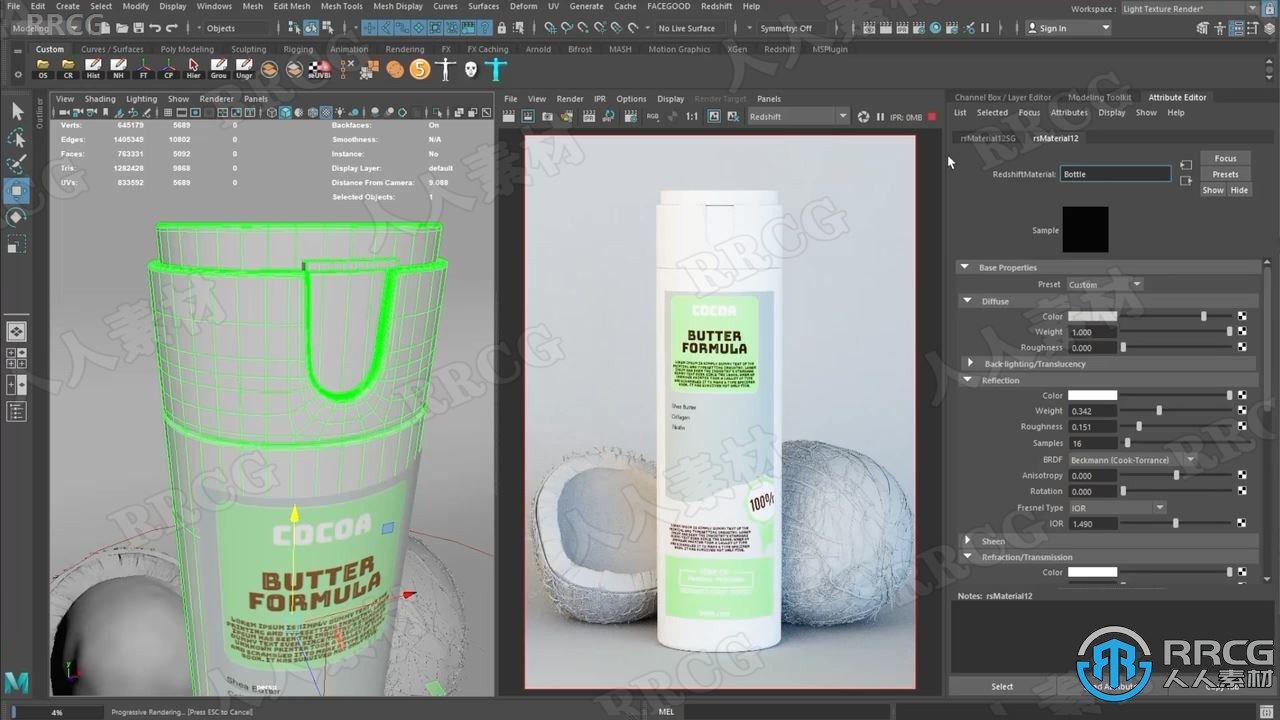The width and height of the screenshot is (1280, 720).
Task: Click the Ungr ungroup shelf icon
Action: coord(244,69)
